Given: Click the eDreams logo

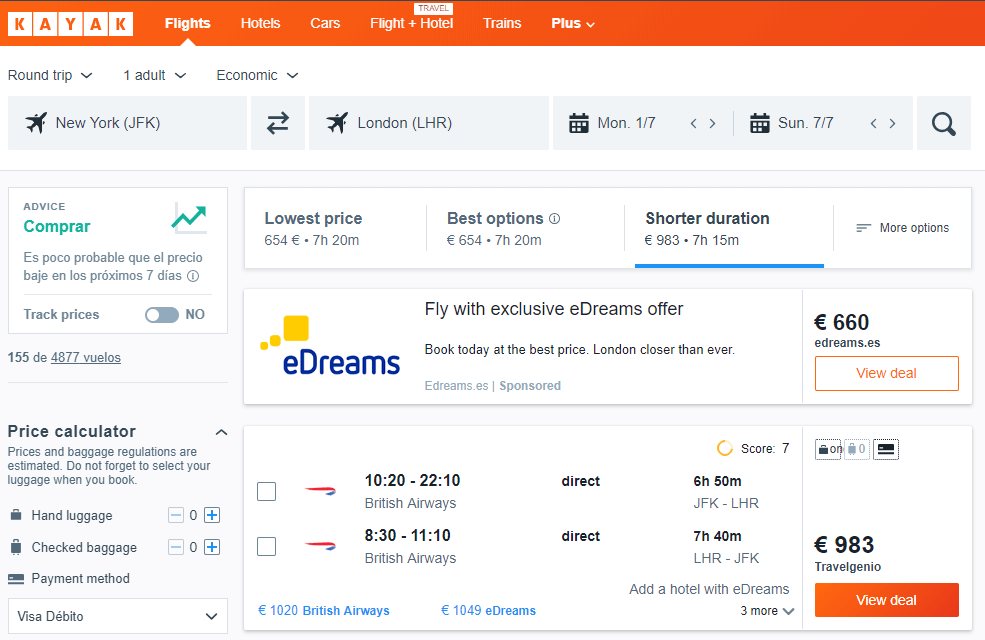Looking at the screenshot, I should coord(330,346).
